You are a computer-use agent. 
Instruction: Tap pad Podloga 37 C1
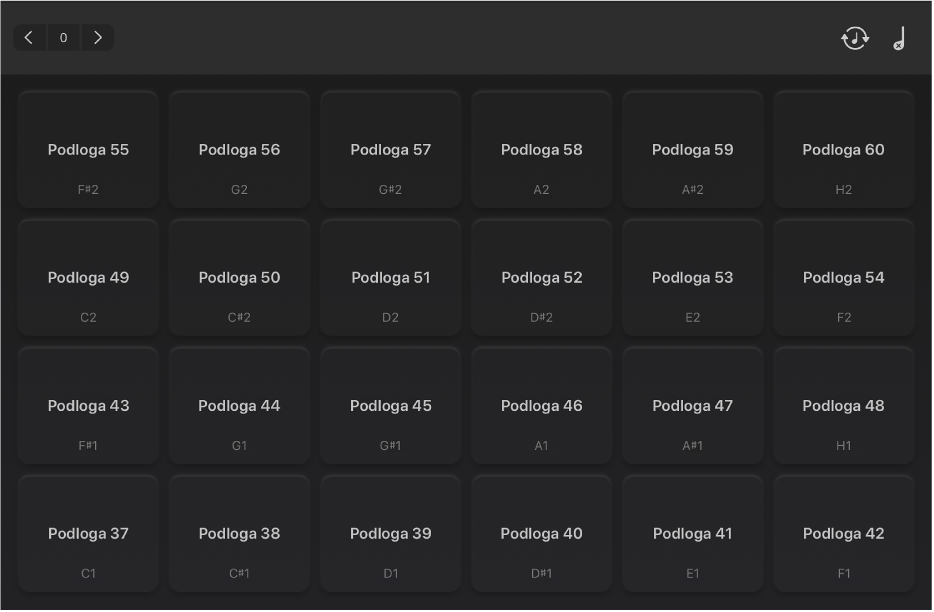(88, 534)
